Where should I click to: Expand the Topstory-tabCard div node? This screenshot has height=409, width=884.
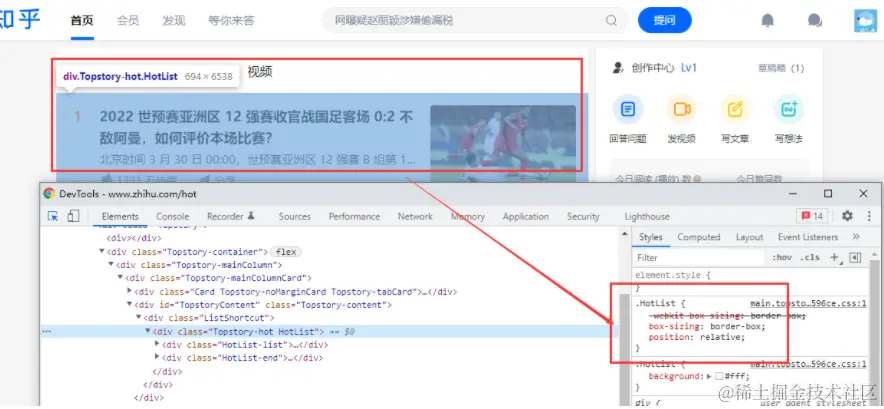pyautogui.click(x=130, y=291)
